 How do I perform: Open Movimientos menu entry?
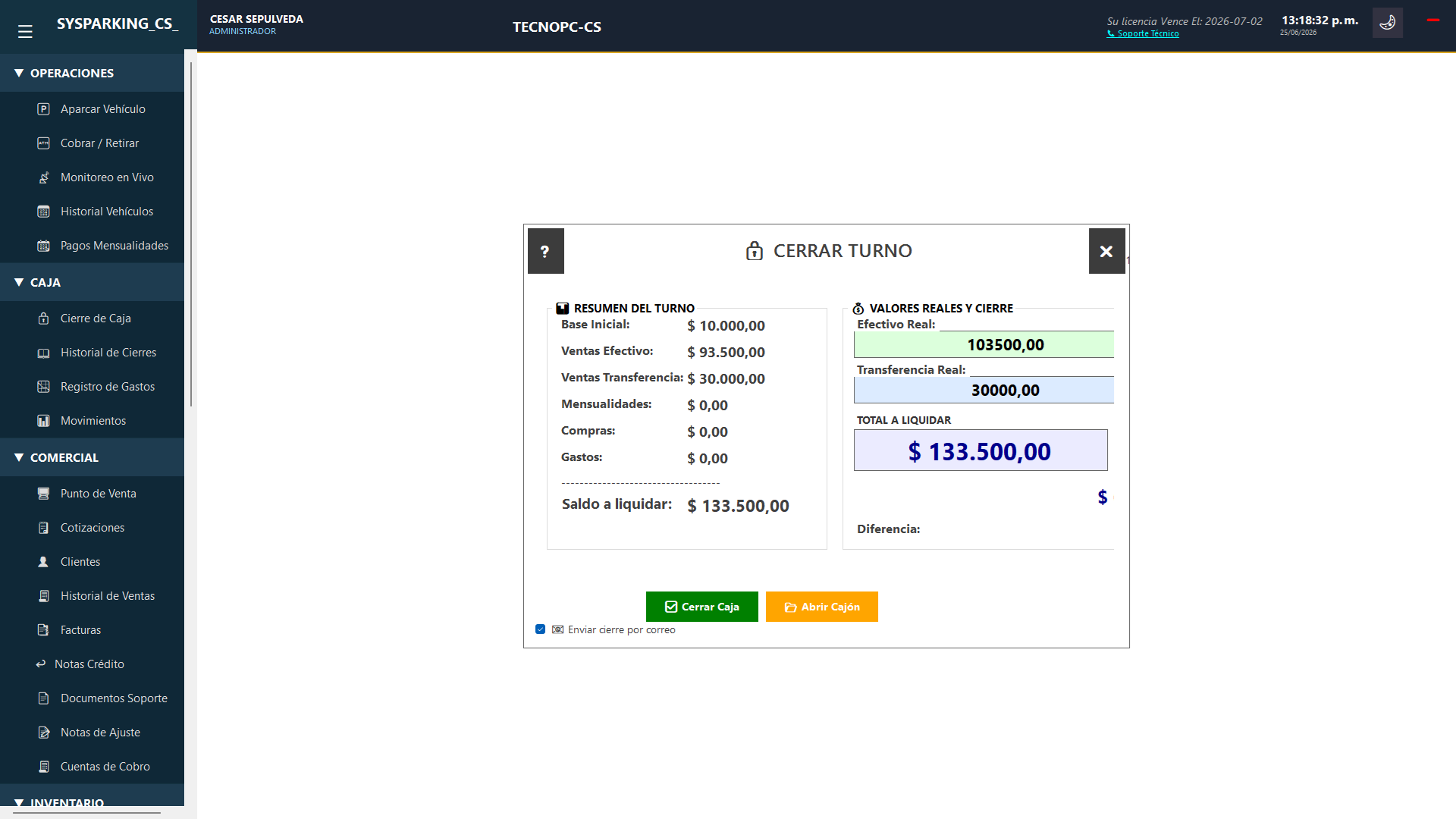pyautogui.click(x=92, y=421)
